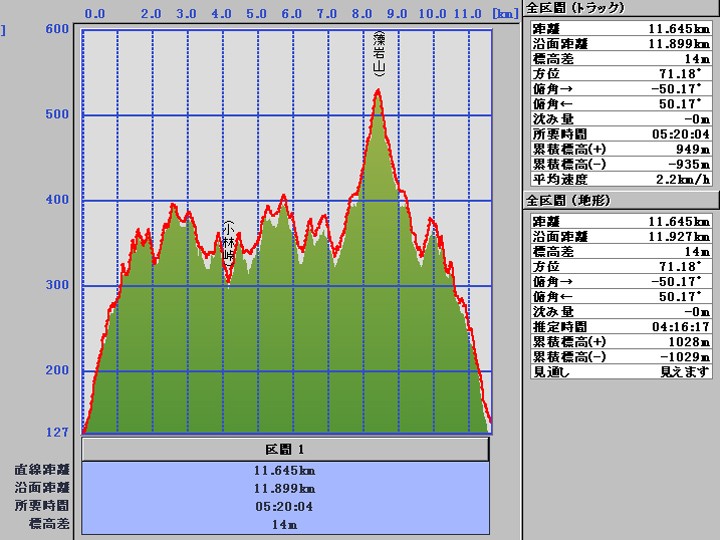Click the 直線距離 row in bottom table
This screenshot has height=540, width=720.
pyautogui.click(x=285, y=469)
